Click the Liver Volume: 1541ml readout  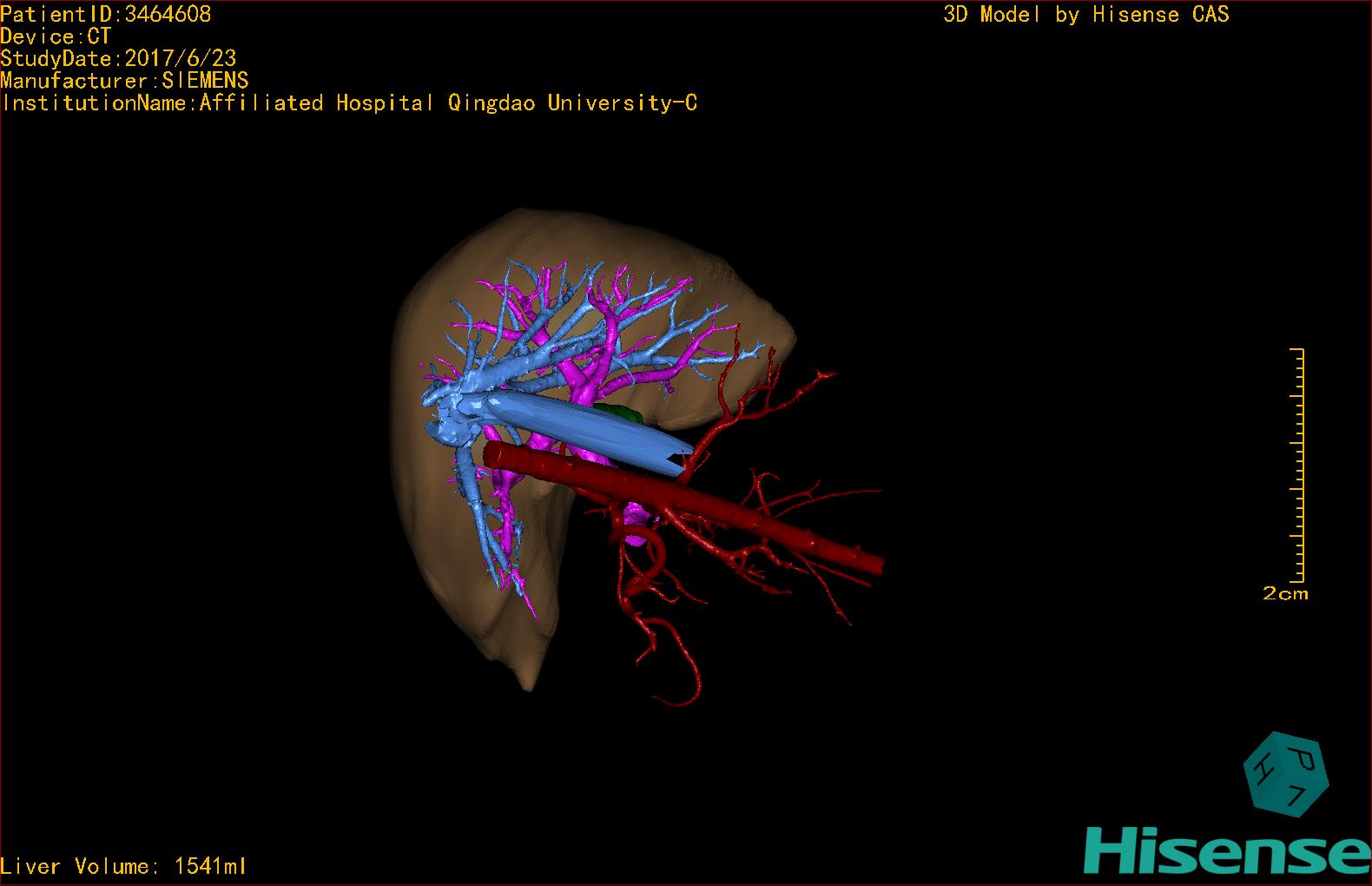coord(123,866)
